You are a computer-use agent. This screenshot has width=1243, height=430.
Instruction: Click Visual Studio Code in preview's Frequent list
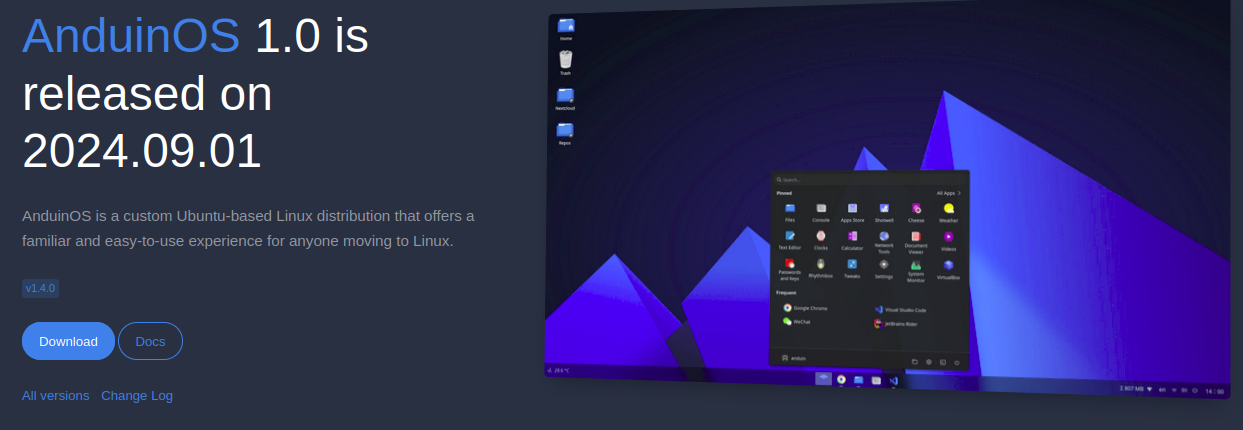pos(900,310)
